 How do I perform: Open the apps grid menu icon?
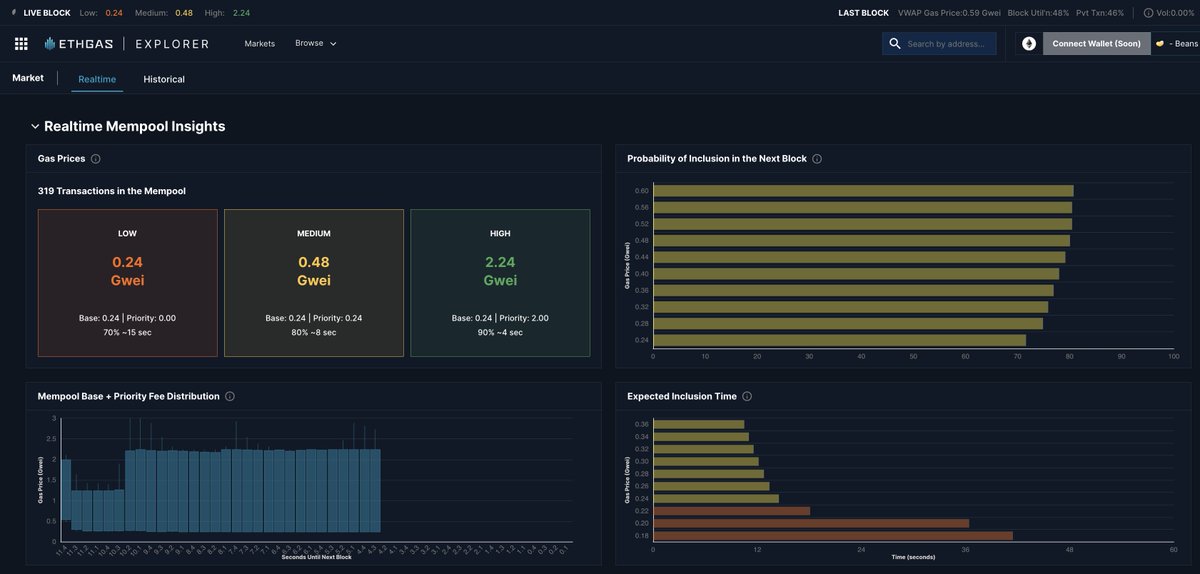tap(21, 44)
